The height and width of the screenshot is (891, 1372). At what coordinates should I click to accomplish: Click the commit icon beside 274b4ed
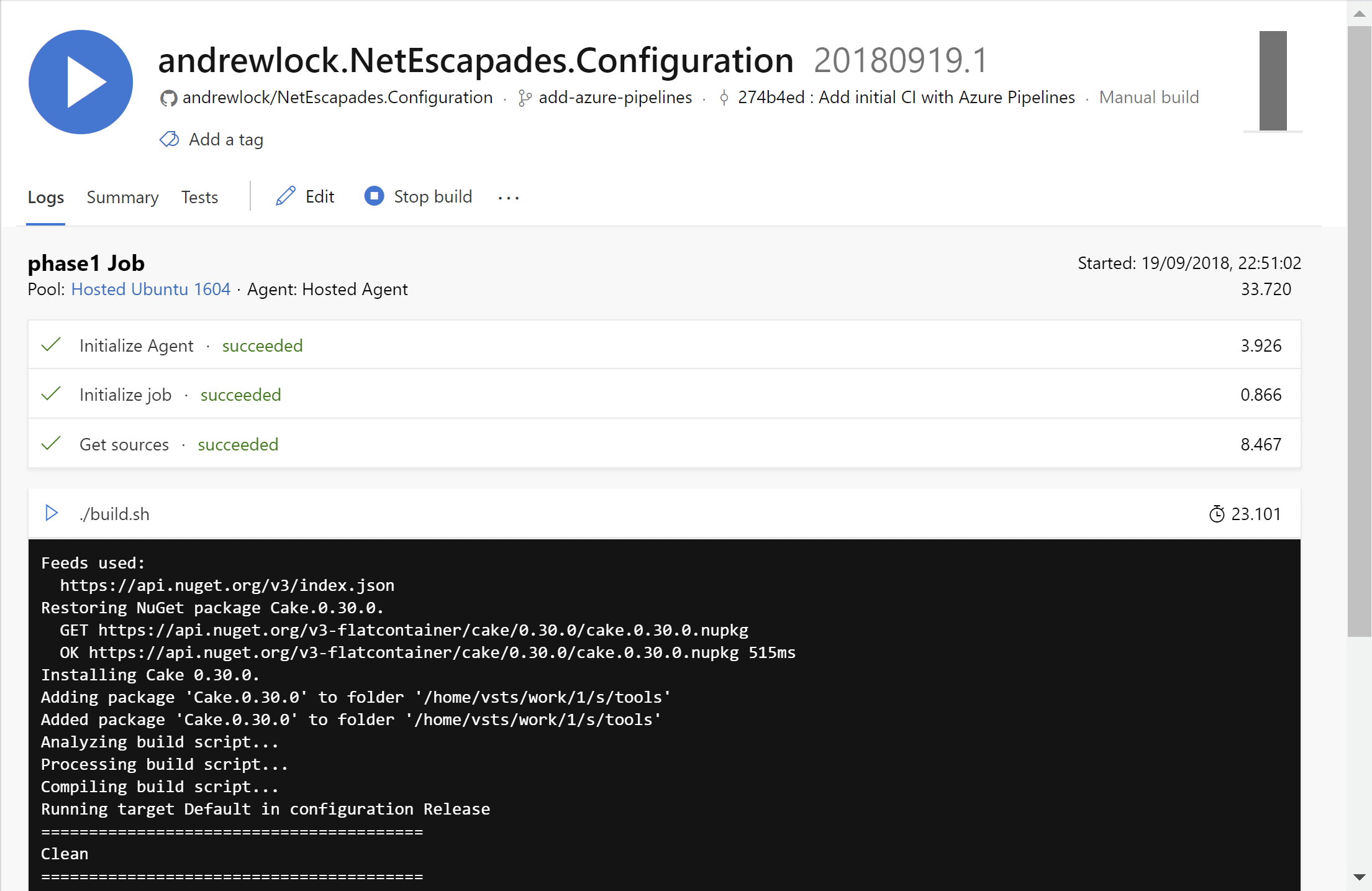[x=724, y=98]
